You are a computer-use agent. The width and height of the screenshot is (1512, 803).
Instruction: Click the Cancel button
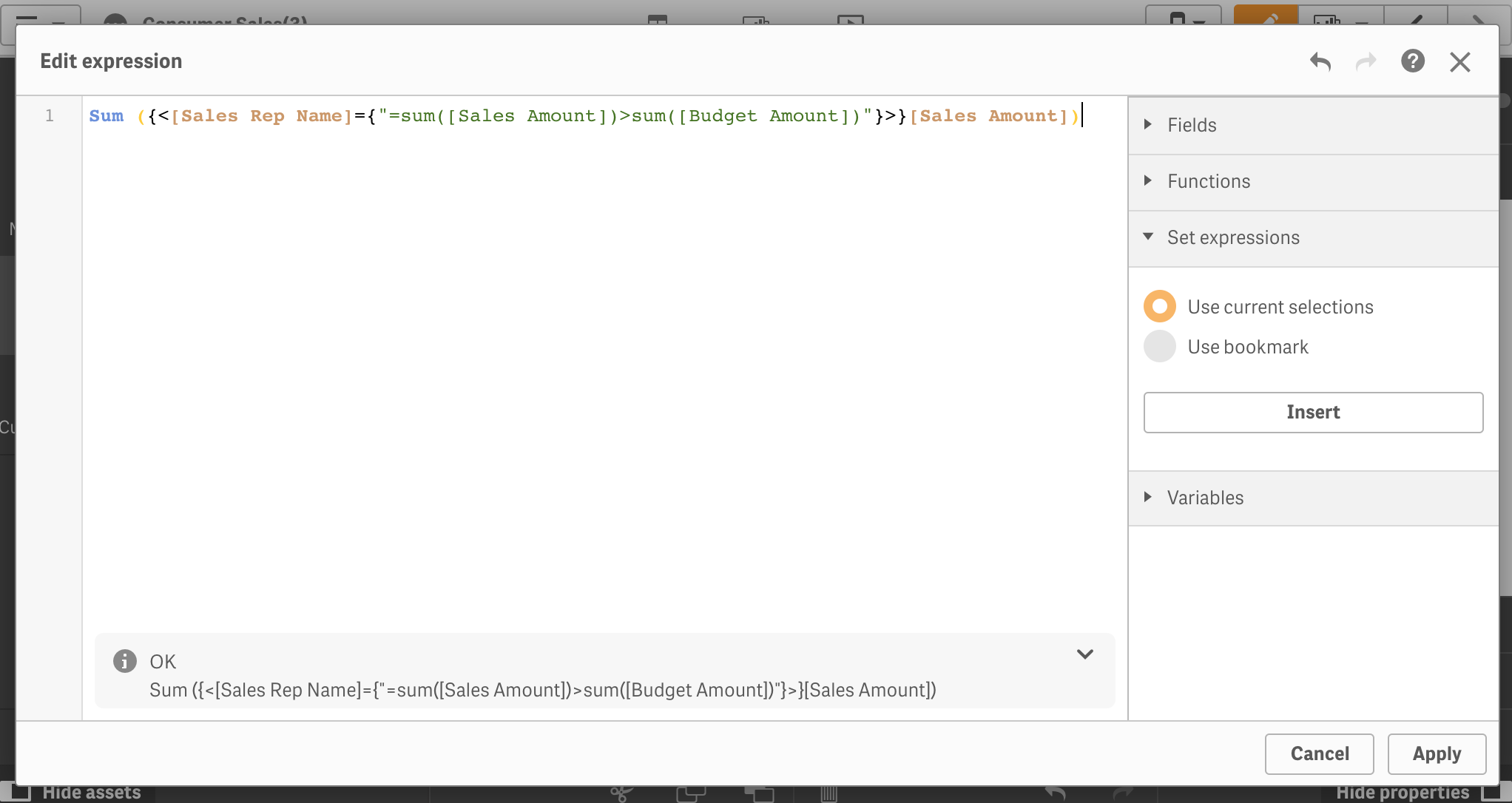[x=1319, y=753]
